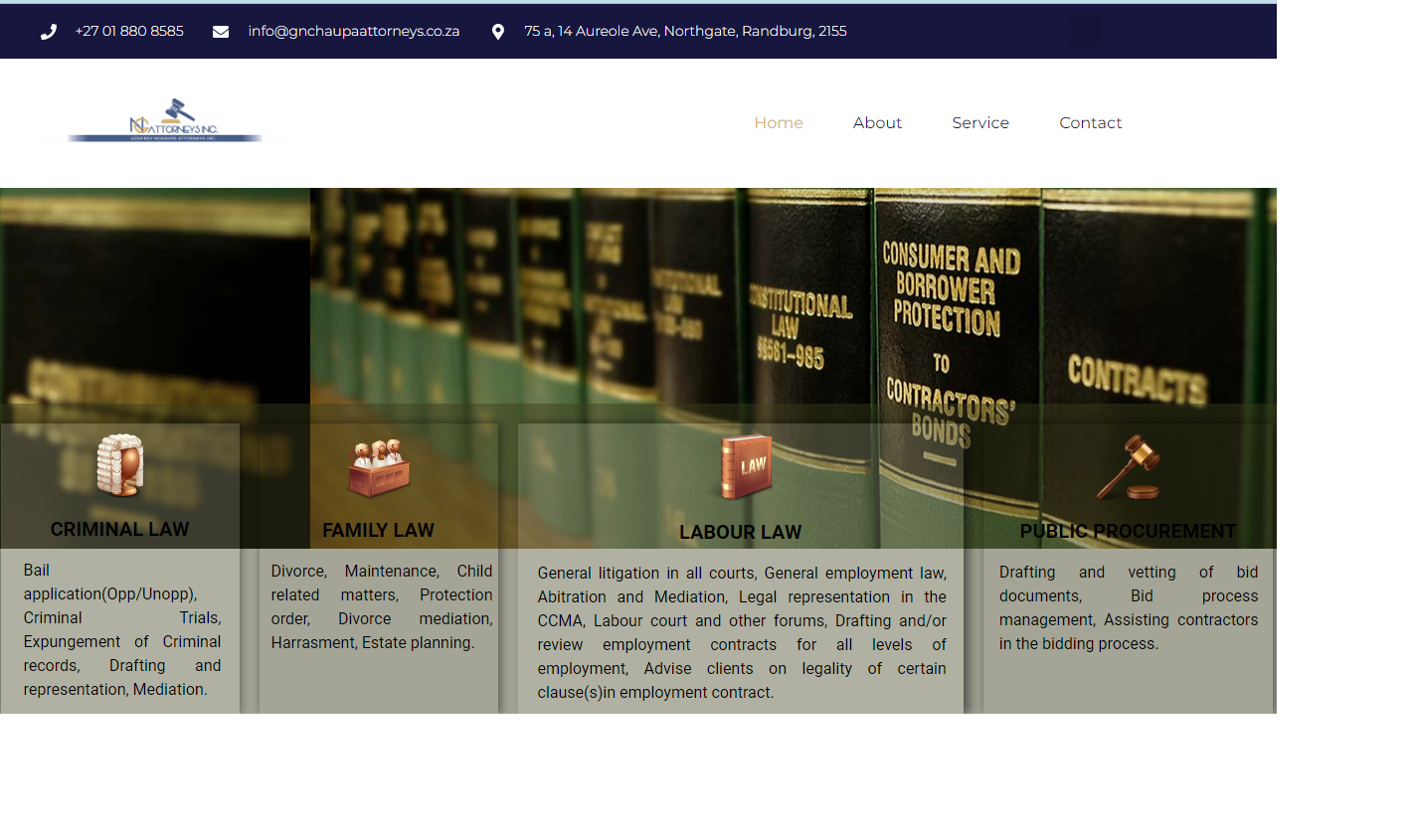1416x840 pixels.
Task: Click the phone handset icon in top bar
Action: click(x=49, y=32)
